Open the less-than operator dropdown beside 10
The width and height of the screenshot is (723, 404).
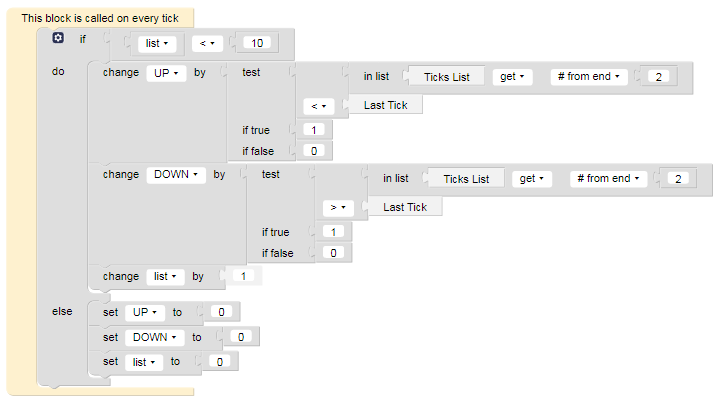(x=207, y=43)
